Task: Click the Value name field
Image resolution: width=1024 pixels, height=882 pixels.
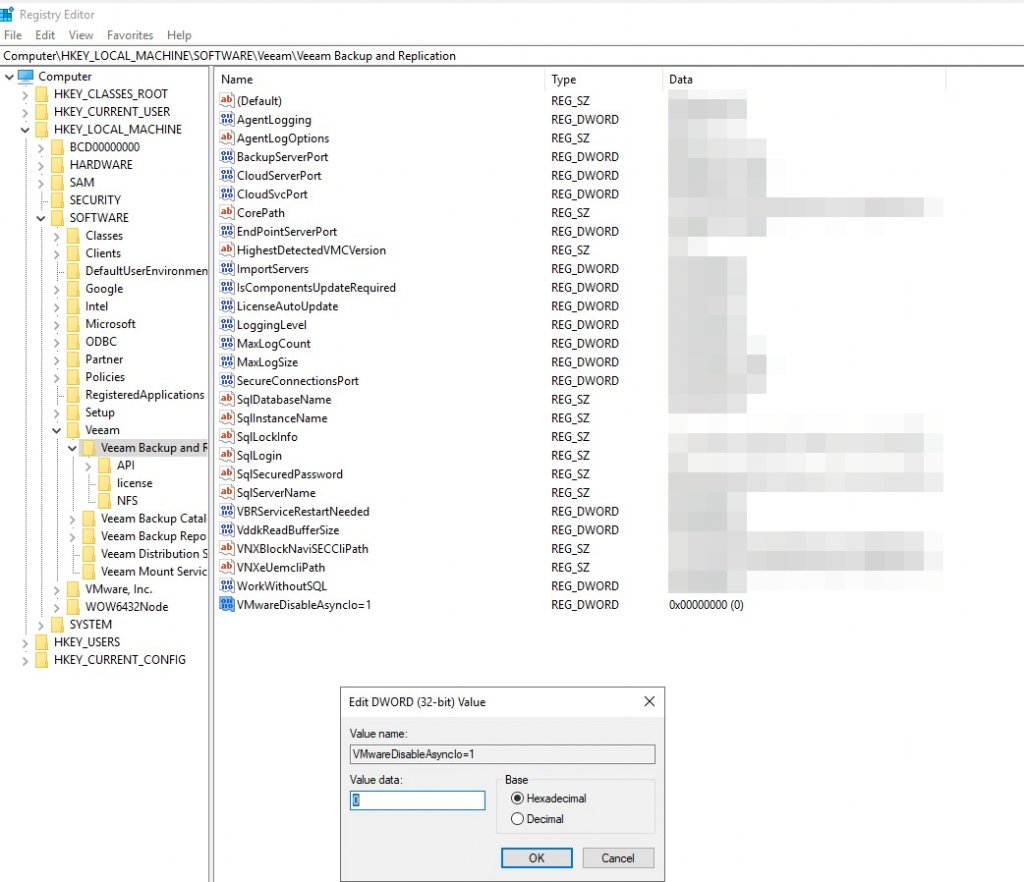Action: (x=502, y=754)
